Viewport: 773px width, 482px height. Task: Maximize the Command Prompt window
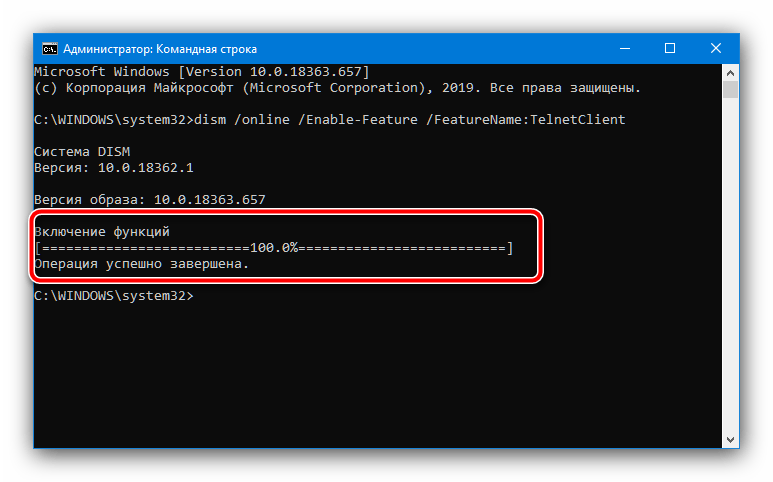pos(669,48)
